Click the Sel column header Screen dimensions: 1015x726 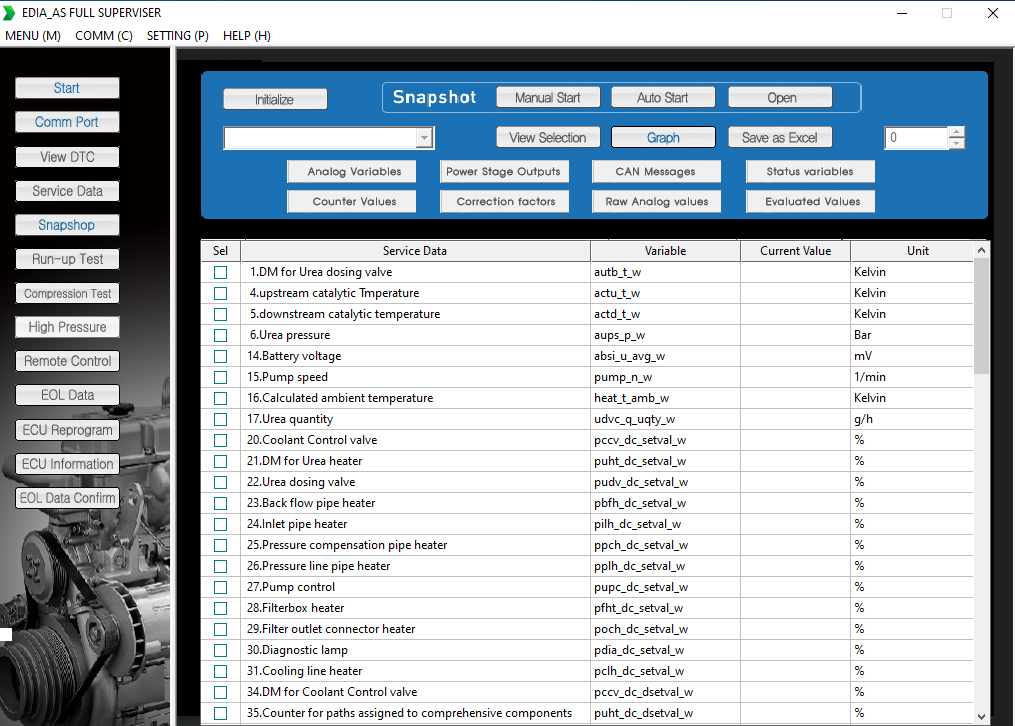[x=221, y=251]
